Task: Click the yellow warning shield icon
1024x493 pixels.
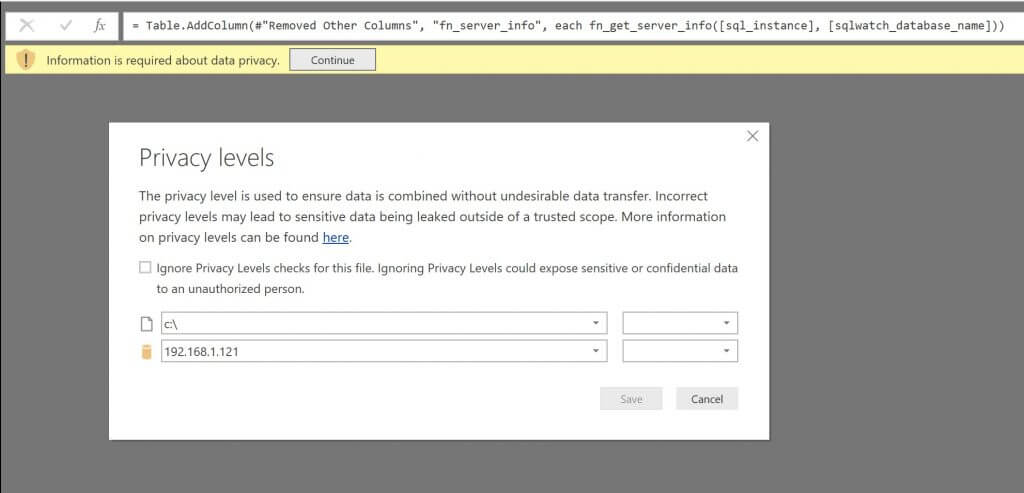Action: click(25, 60)
